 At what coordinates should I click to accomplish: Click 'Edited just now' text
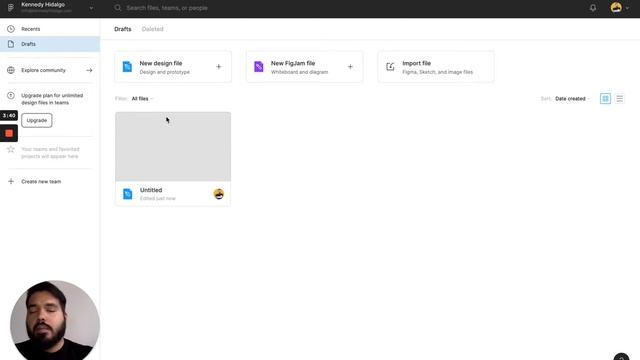click(158, 198)
